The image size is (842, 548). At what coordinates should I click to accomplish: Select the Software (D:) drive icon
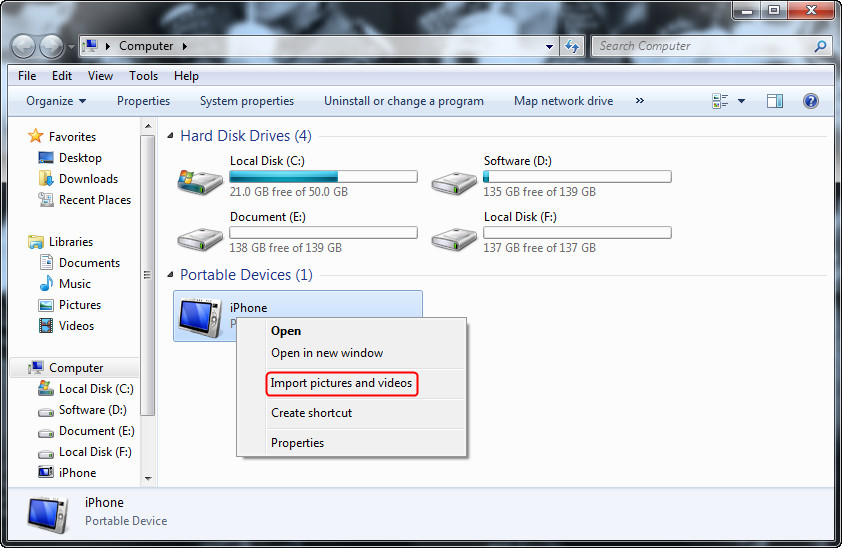click(x=454, y=183)
